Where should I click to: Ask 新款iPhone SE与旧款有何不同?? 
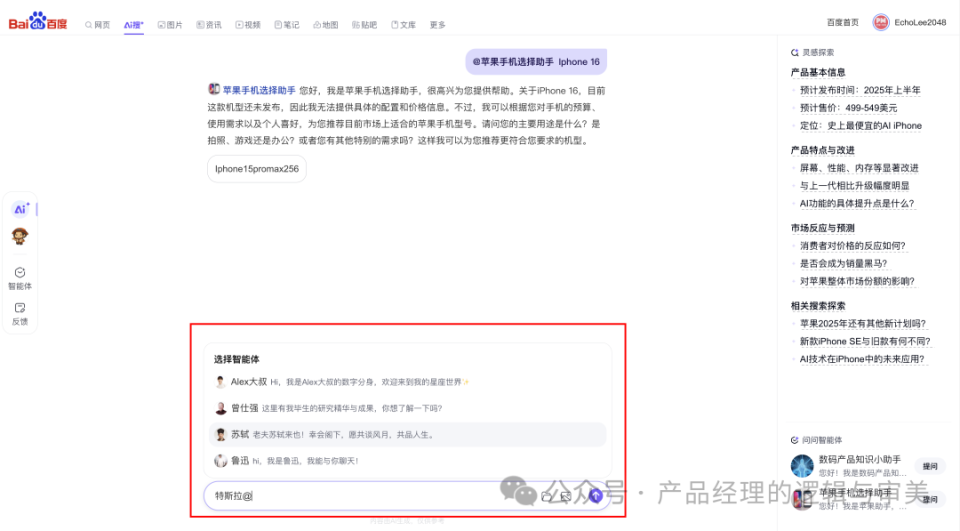(x=864, y=342)
